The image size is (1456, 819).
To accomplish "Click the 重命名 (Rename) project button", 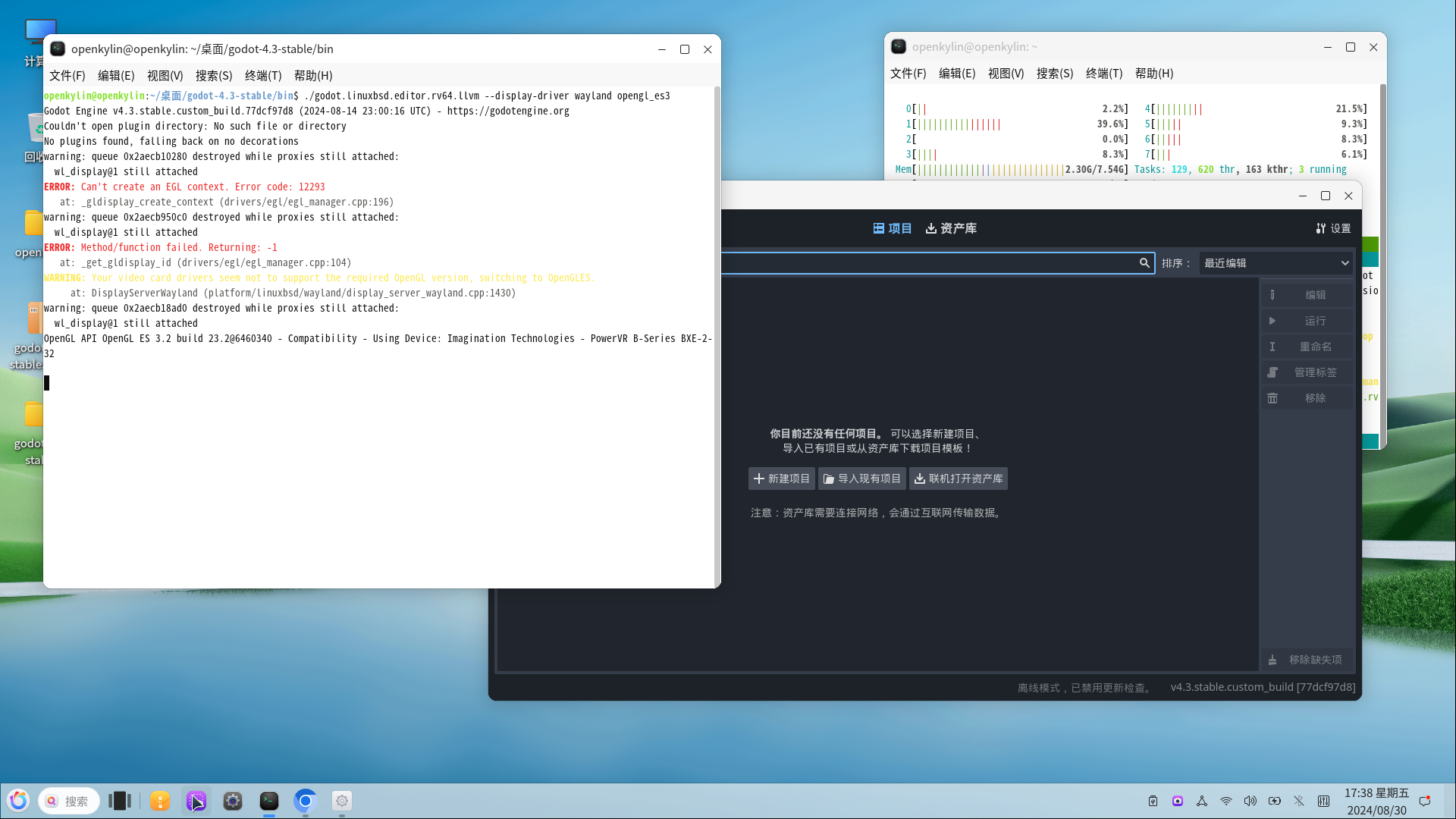I will click(x=1307, y=347).
